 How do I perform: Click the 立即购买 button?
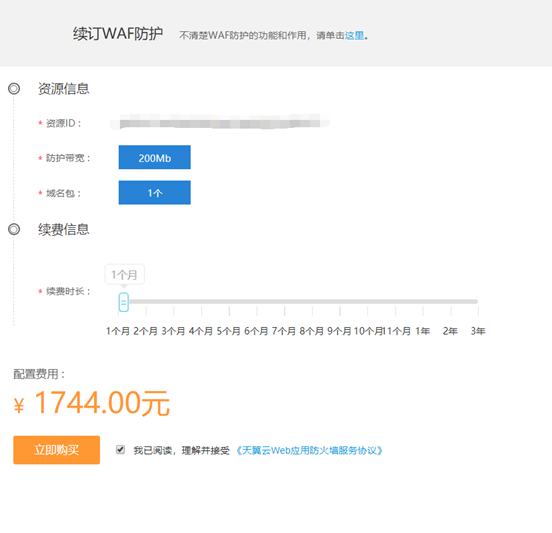(x=57, y=450)
